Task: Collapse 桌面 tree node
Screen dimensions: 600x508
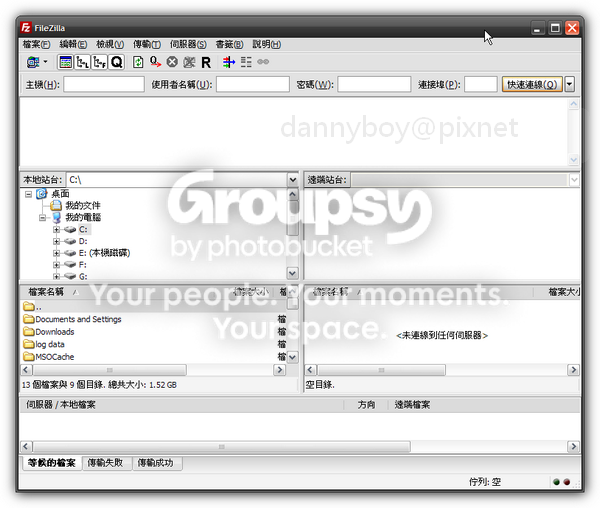Action: [x=28, y=194]
